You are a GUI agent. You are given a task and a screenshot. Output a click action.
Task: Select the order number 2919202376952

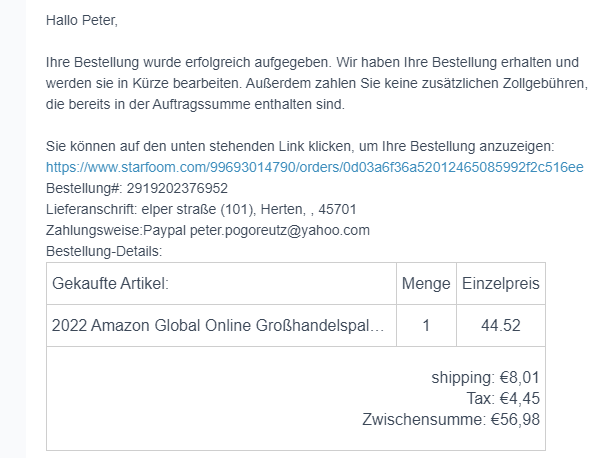coord(177,188)
